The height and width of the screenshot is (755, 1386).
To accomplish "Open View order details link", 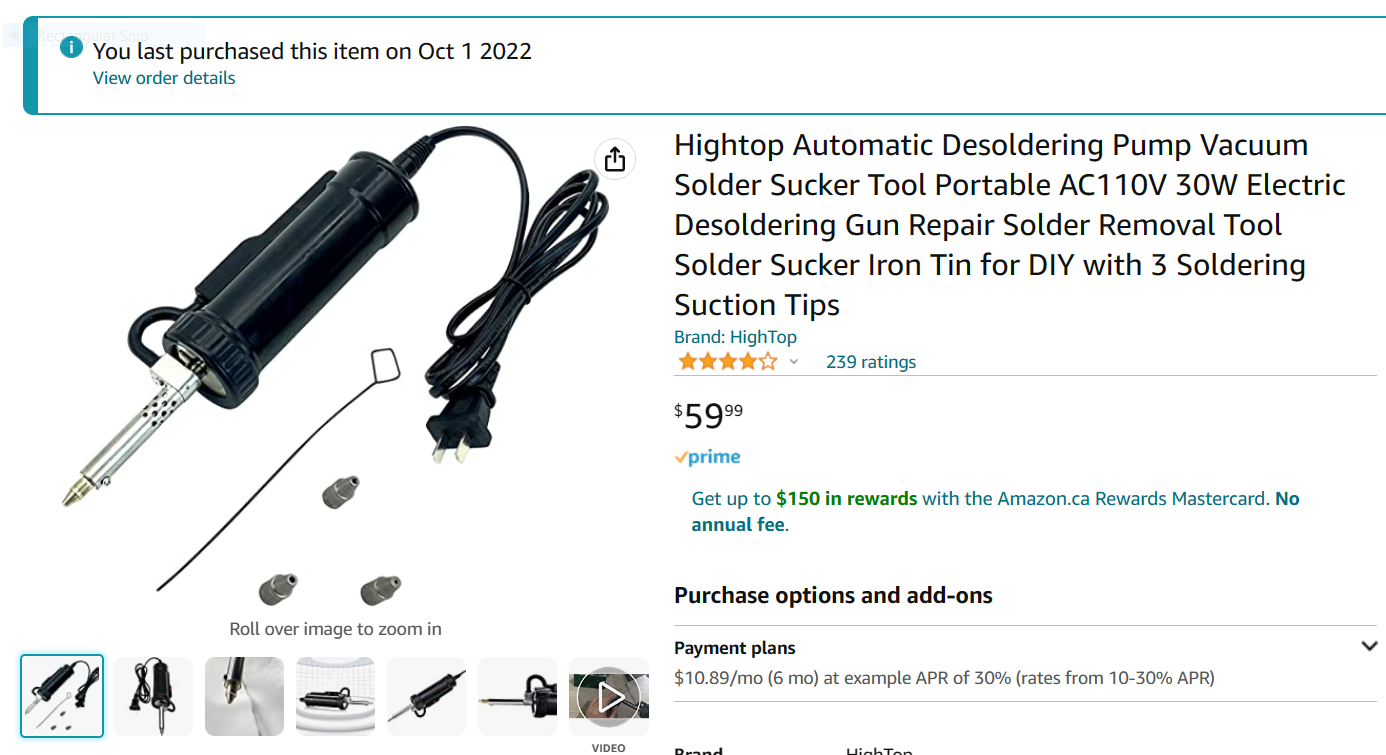I will tap(164, 78).
